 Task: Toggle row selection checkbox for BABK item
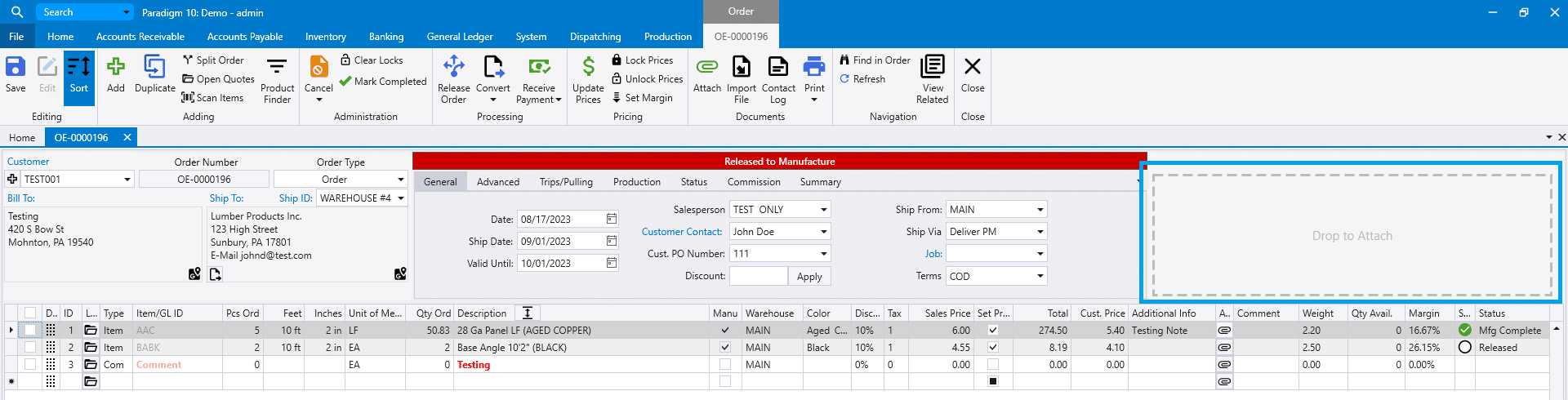point(30,348)
